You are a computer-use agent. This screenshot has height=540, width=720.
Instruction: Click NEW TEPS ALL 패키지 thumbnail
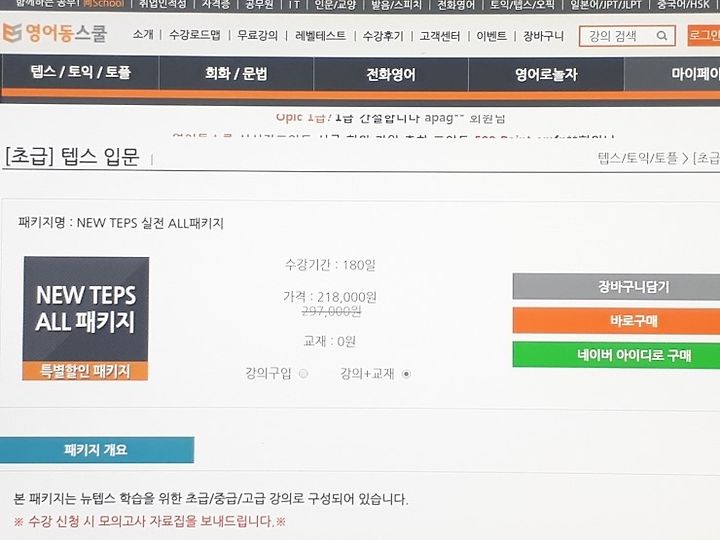tap(85, 318)
